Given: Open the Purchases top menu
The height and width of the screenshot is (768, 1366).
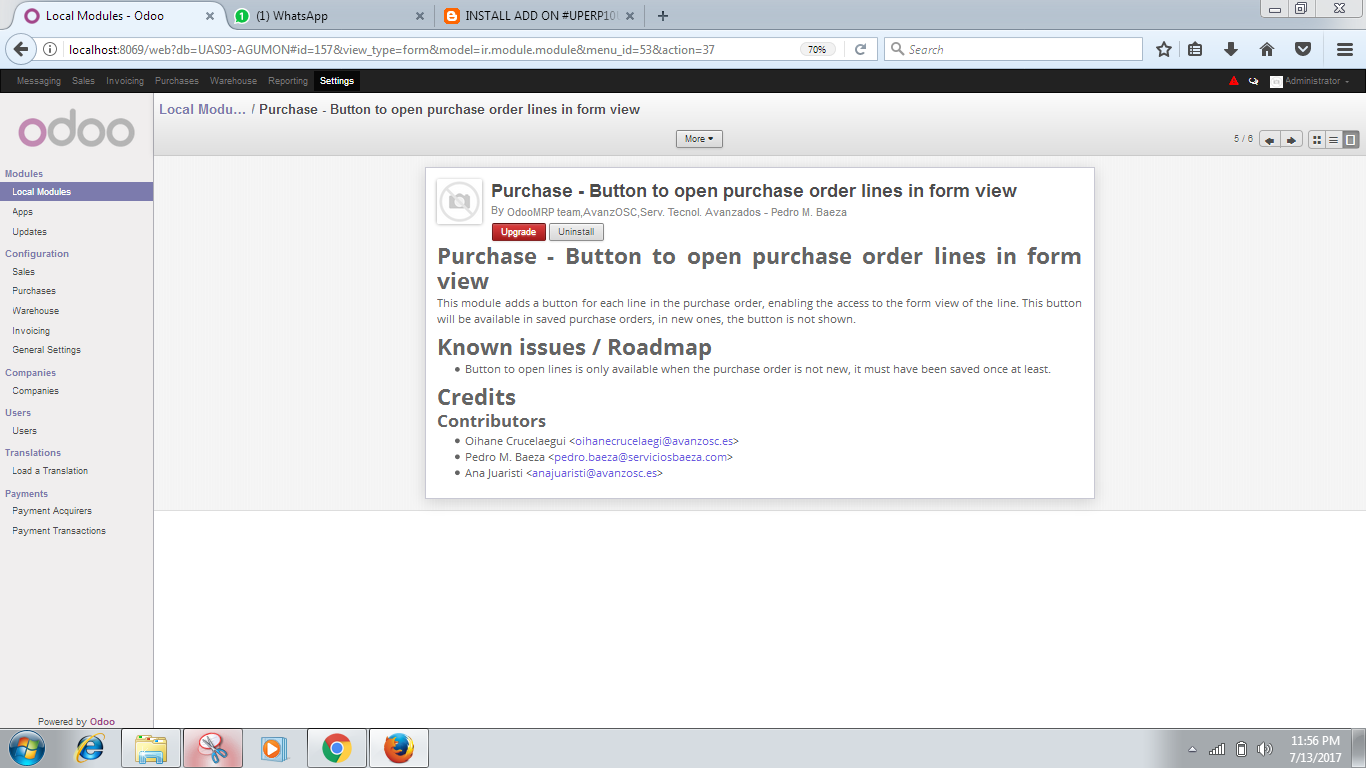Looking at the screenshot, I should coord(177,81).
